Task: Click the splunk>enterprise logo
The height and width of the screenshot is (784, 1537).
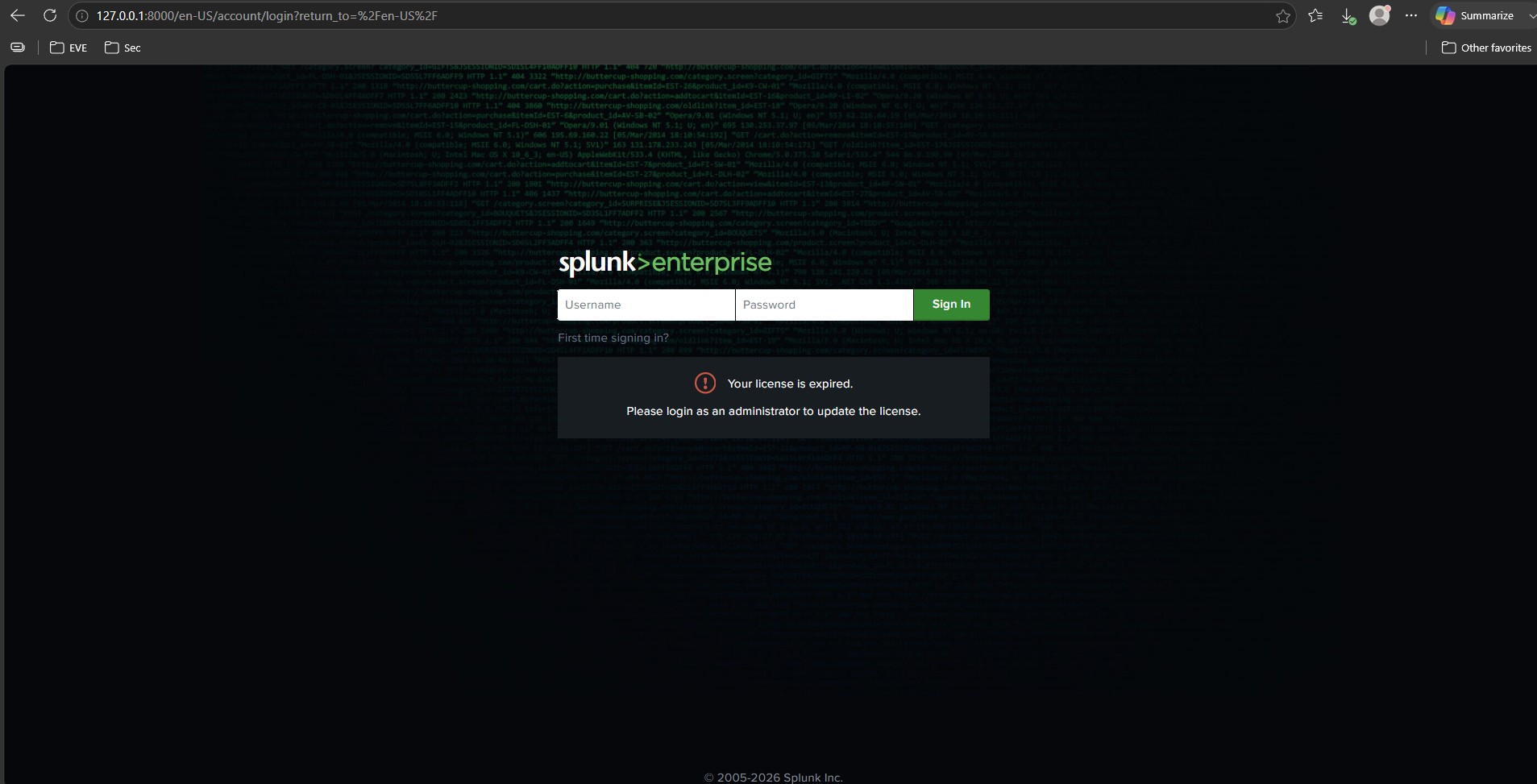Action: pos(665,263)
